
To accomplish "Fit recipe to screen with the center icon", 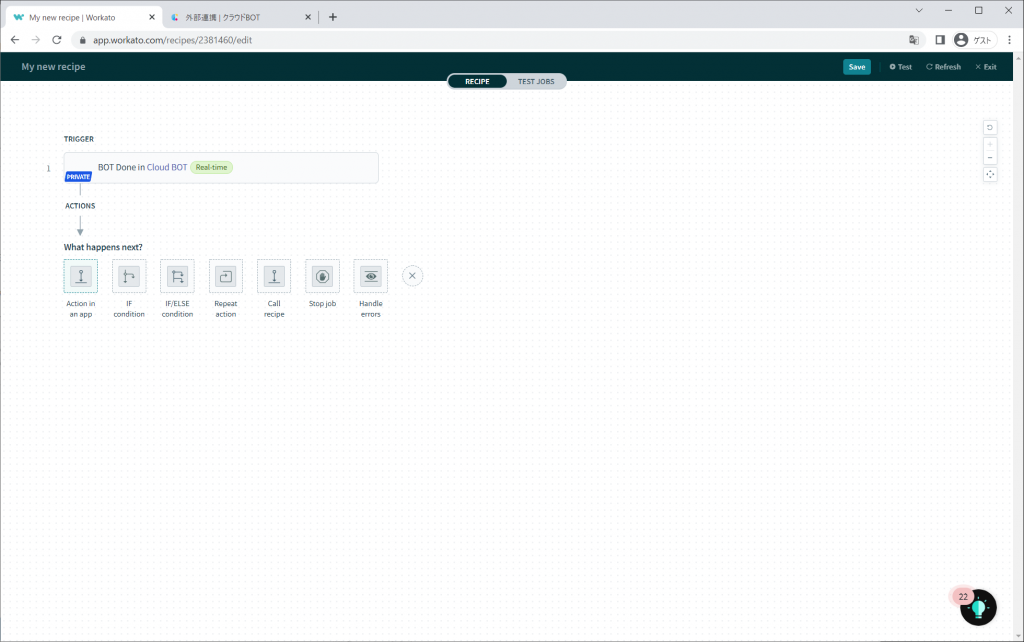I will (990, 174).
